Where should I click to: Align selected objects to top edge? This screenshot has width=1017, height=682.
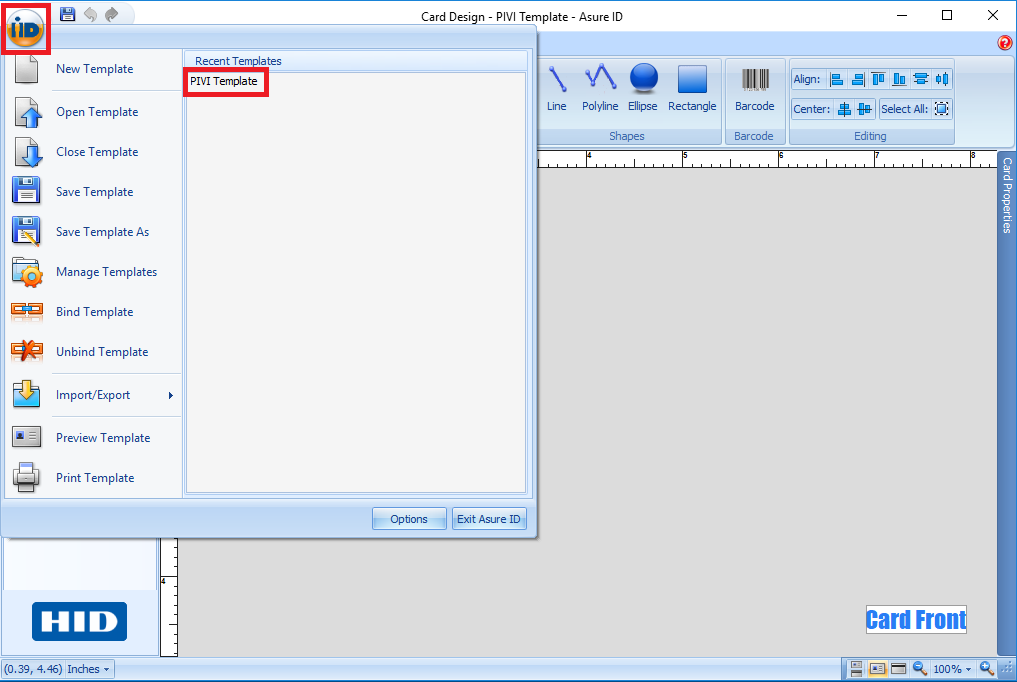point(878,79)
